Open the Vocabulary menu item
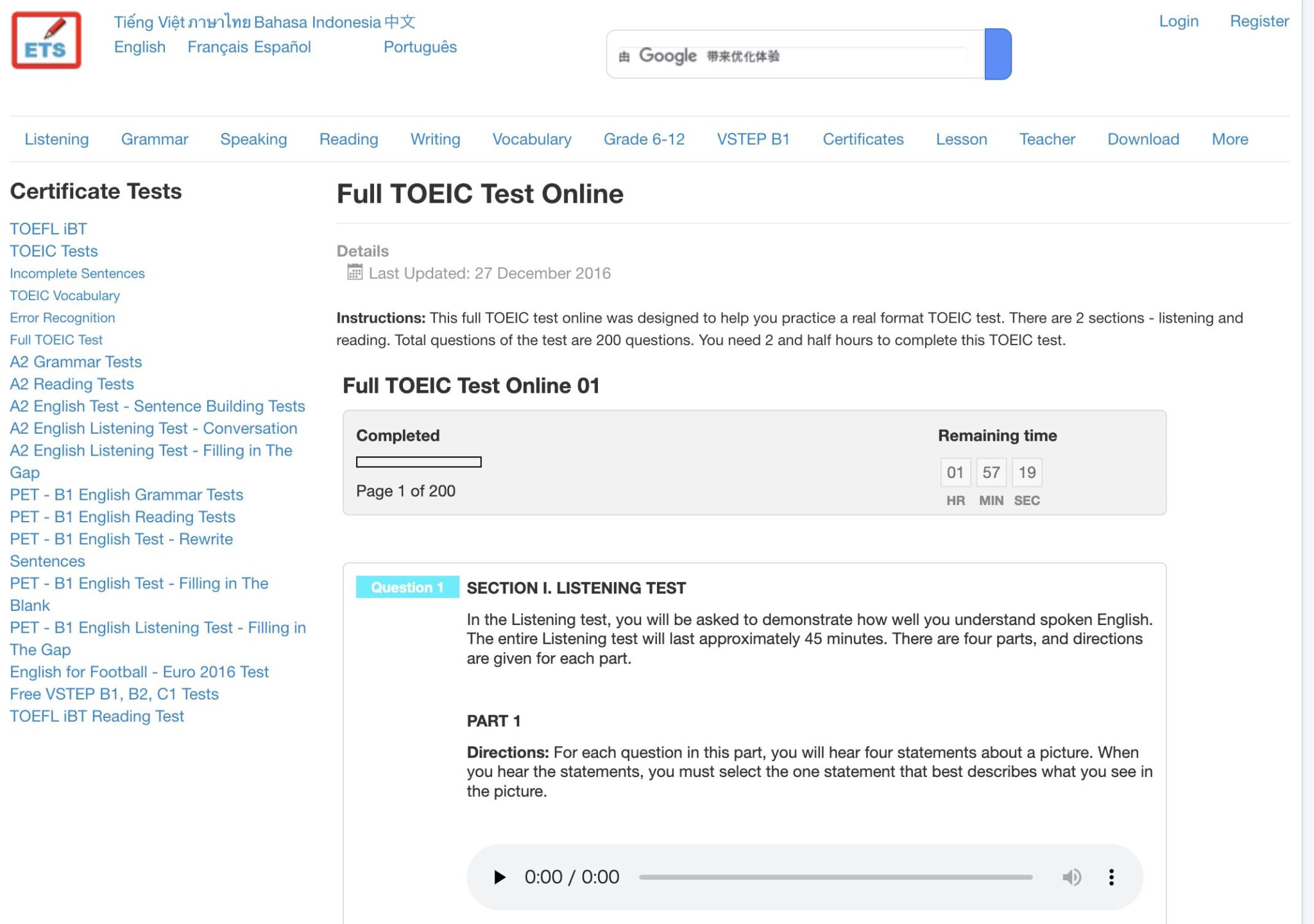The width and height of the screenshot is (1314, 924). click(x=531, y=139)
